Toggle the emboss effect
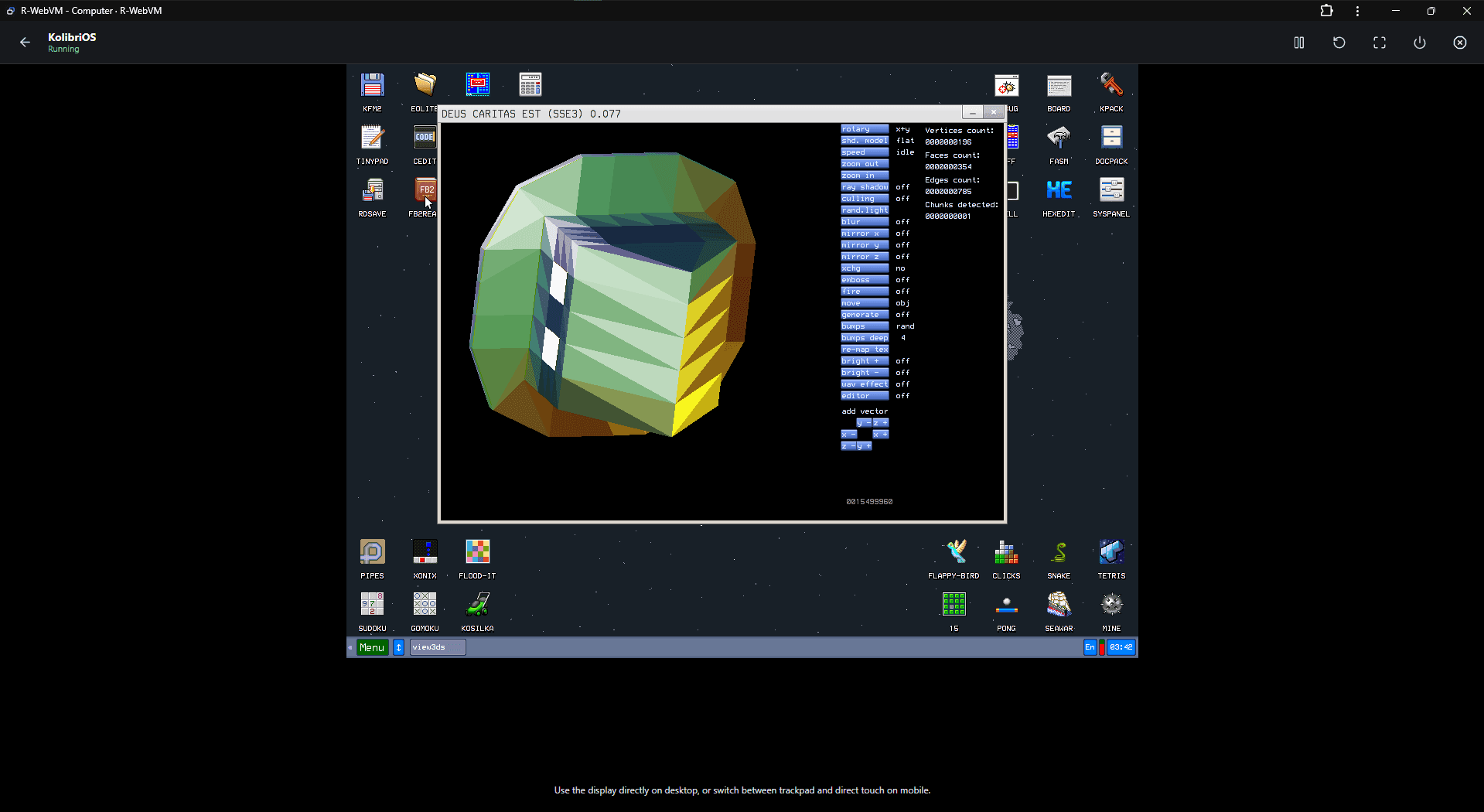 [x=865, y=280]
